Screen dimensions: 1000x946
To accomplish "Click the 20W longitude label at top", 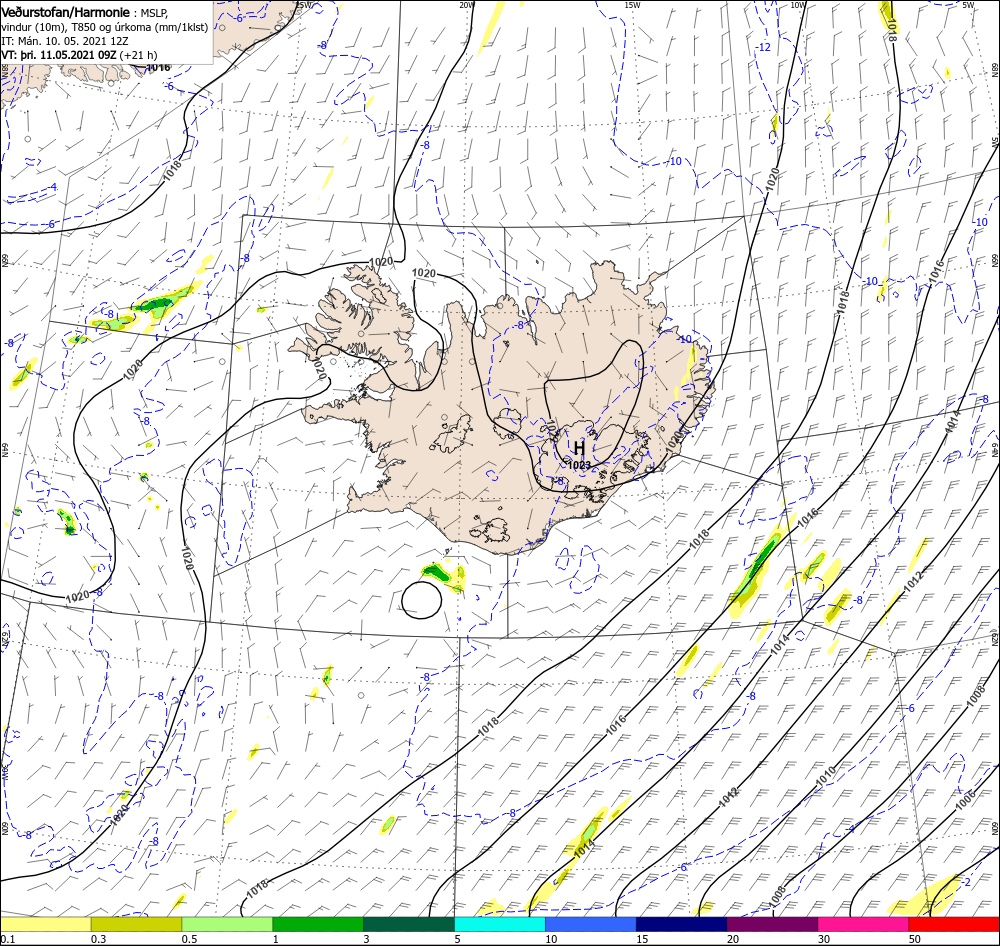I will pyautogui.click(x=467, y=5).
